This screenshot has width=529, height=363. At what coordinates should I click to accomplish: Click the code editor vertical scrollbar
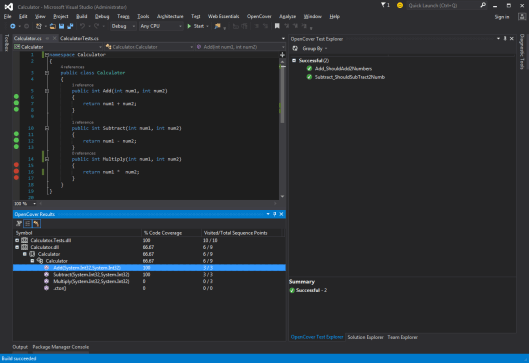click(x=282, y=128)
